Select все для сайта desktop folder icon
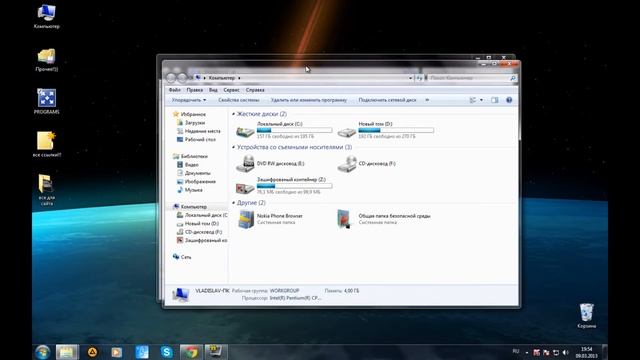This screenshot has height=360, width=640. pyautogui.click(x=47, y=190)
